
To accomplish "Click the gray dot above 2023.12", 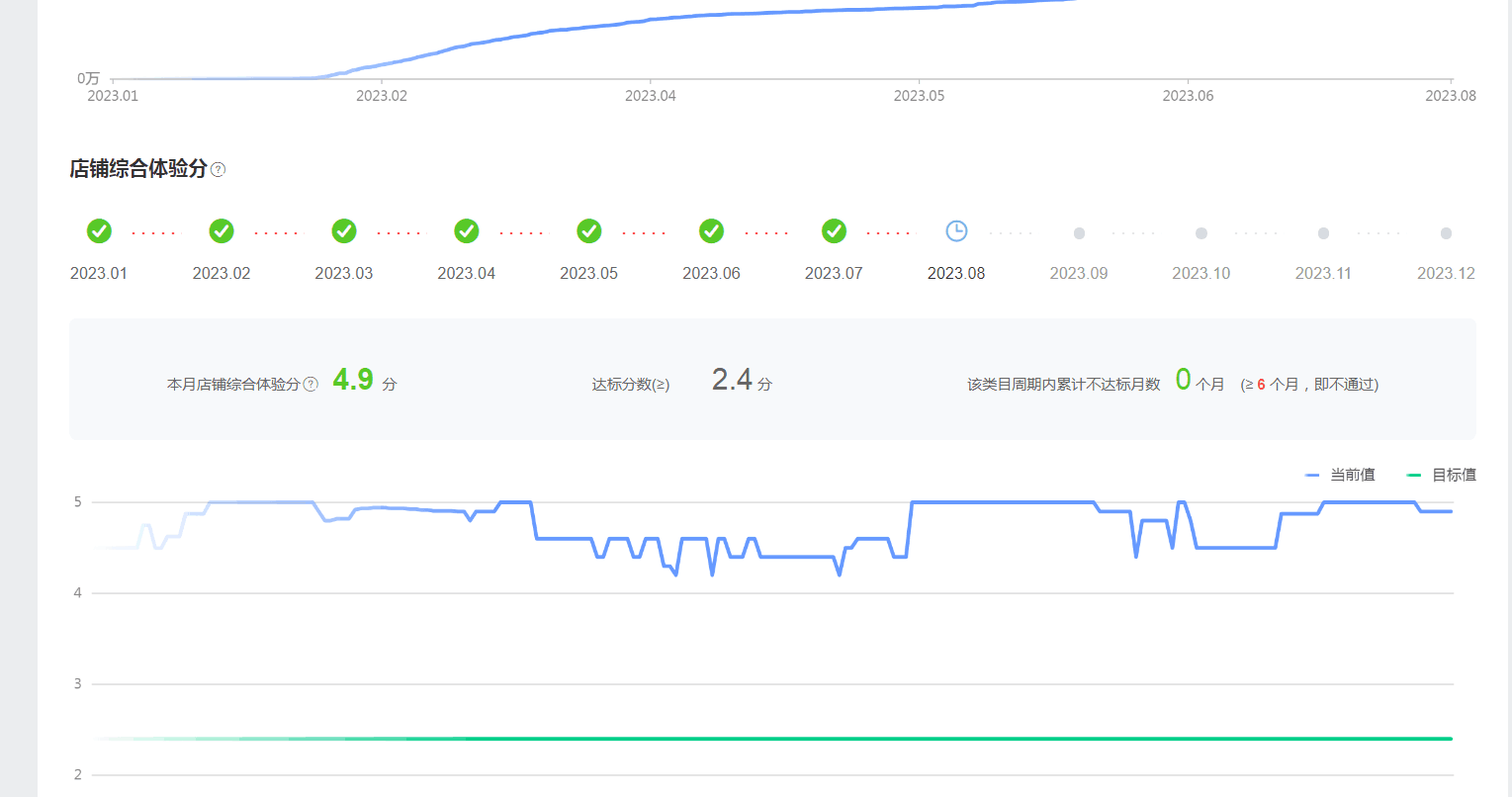I will (x=1446, y=233).
